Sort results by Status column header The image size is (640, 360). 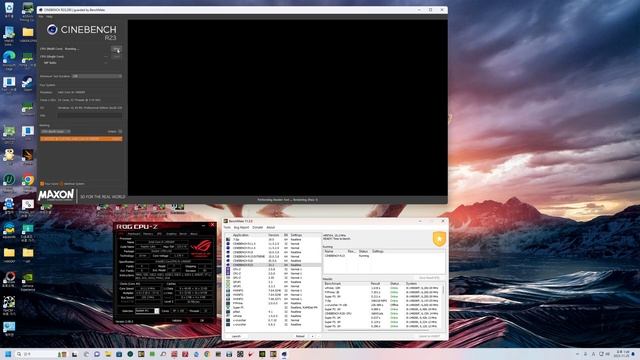pyautogui.click(x=396, y=283)
